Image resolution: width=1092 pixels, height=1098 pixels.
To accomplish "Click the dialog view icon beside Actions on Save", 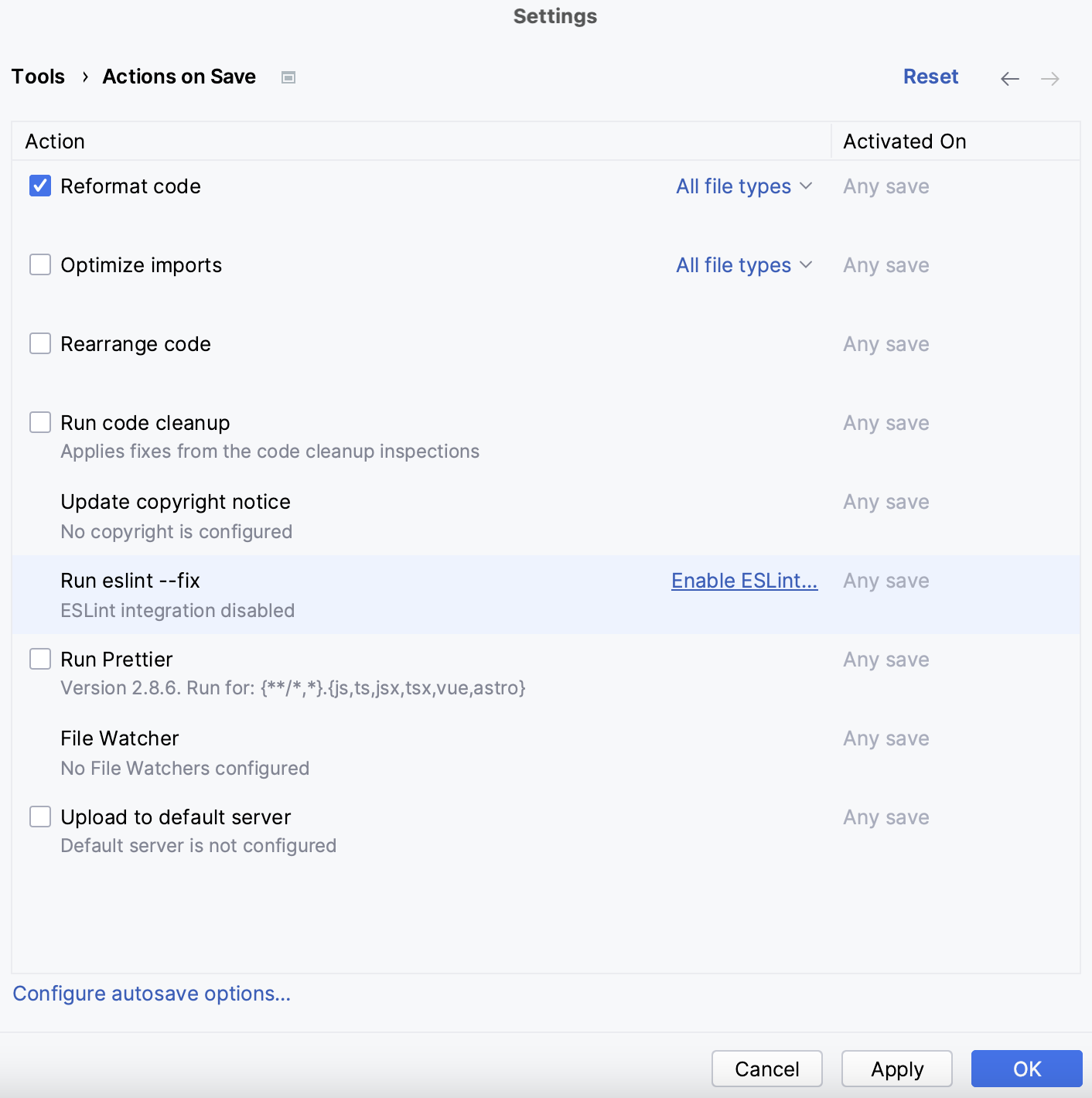I will [x=288, y=77].
